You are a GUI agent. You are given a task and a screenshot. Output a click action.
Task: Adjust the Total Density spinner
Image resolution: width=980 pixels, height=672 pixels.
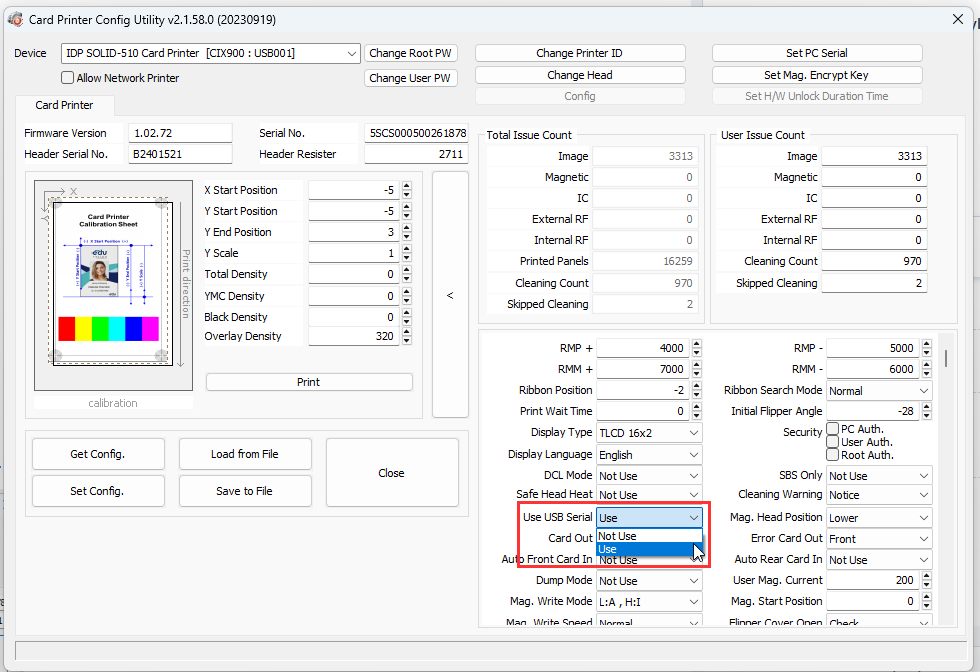click(407, 274)
